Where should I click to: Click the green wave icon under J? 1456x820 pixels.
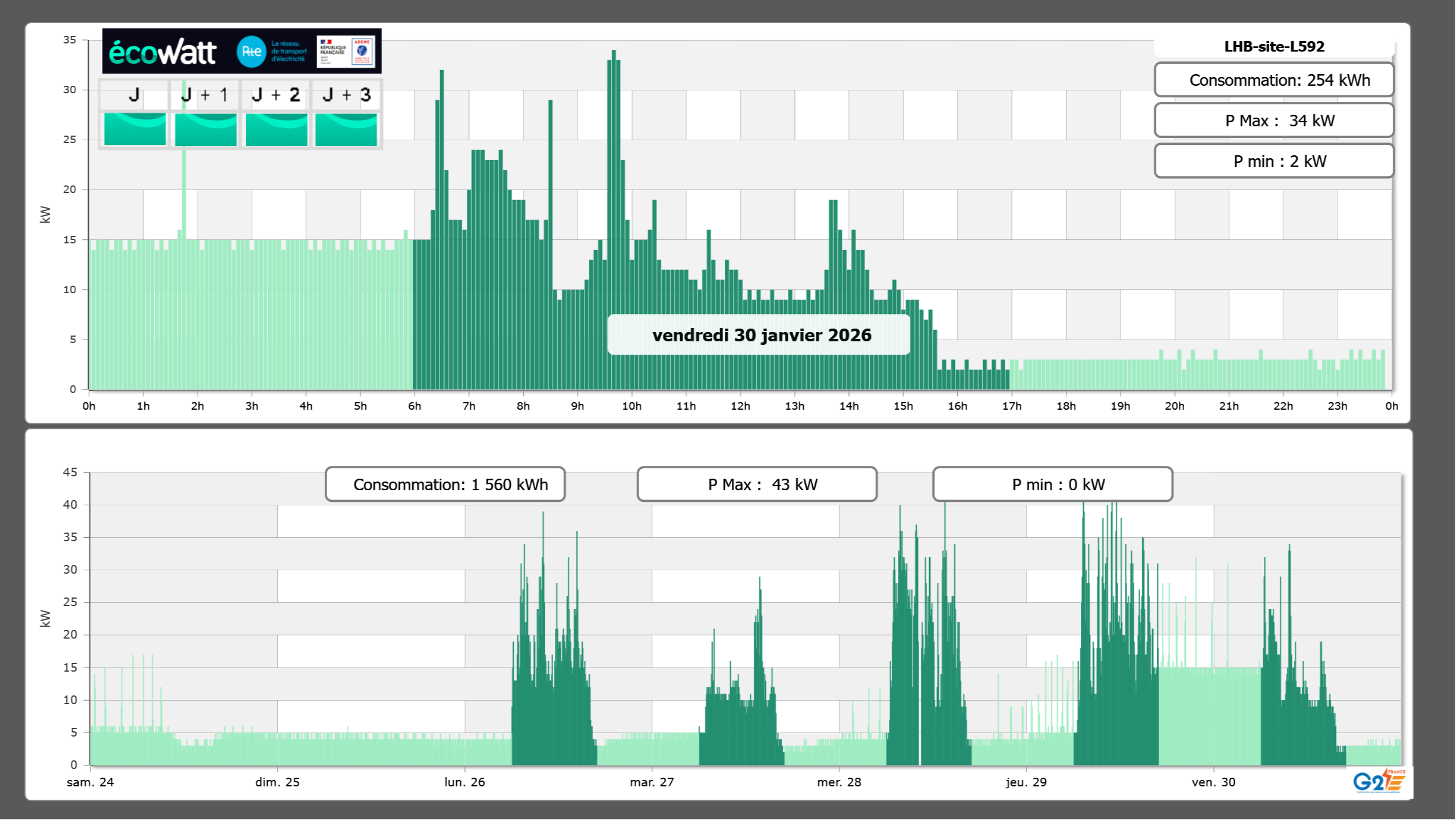click(x=135, y=129)
